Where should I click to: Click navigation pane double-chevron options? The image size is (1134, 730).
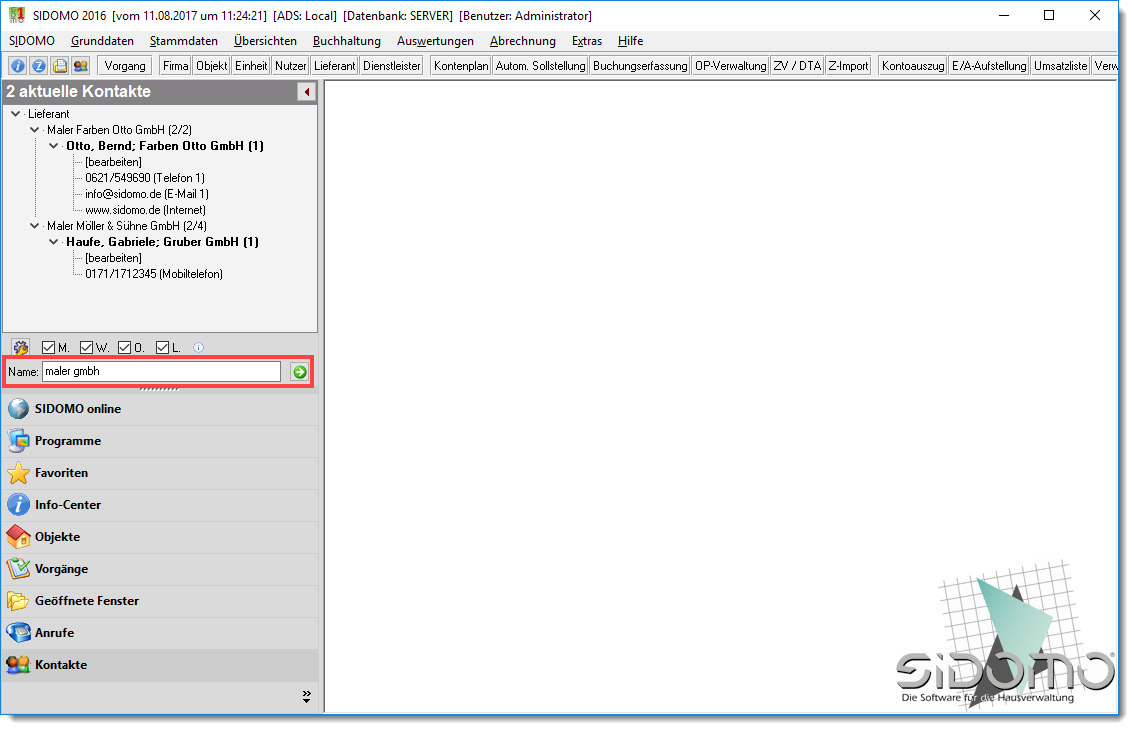click(x=307, y=697)
